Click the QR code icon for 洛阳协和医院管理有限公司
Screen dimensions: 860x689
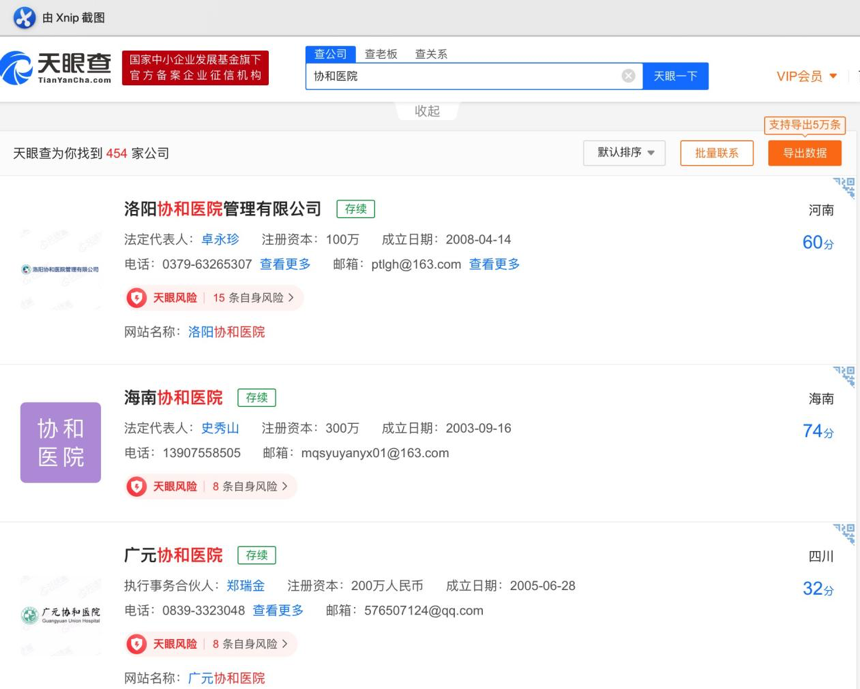[845, 187]
